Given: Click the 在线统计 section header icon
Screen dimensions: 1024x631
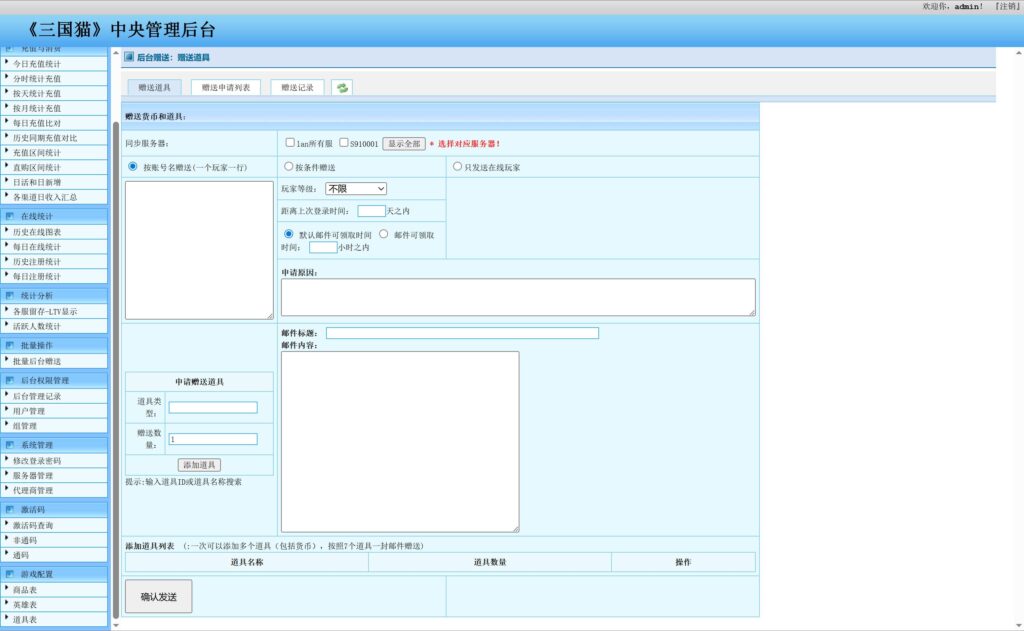Looking at the screenshot, I should click(x=10, y=215).
